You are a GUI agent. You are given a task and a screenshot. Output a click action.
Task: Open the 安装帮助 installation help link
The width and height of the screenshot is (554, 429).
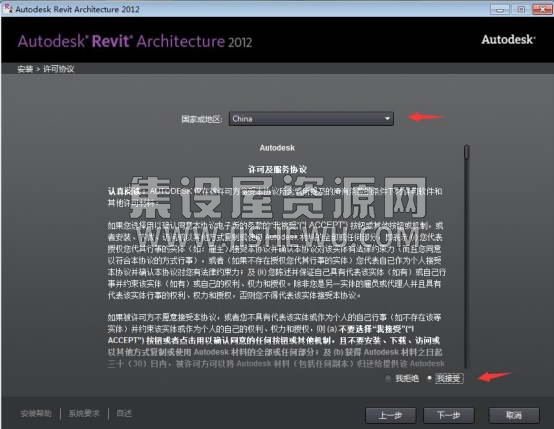pos(36,413)
